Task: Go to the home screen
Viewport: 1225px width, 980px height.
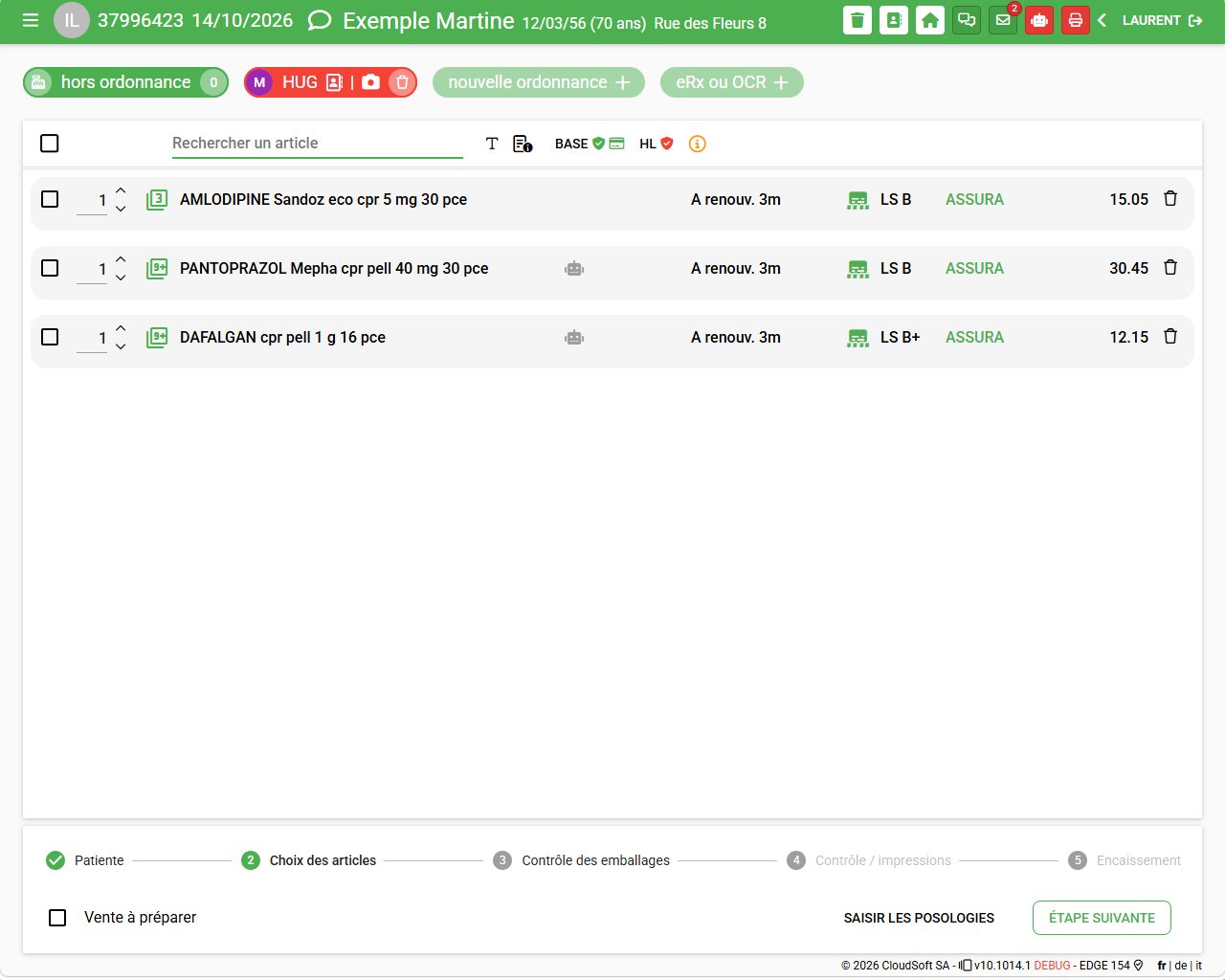Action: [x=930, y=20]
